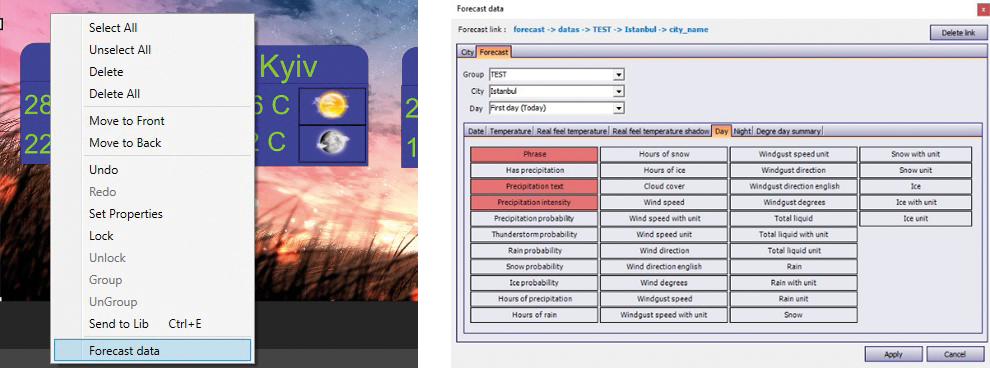The image size is (990, 368).
Task: Select the Cloud cover field
Action: [664, 186]
